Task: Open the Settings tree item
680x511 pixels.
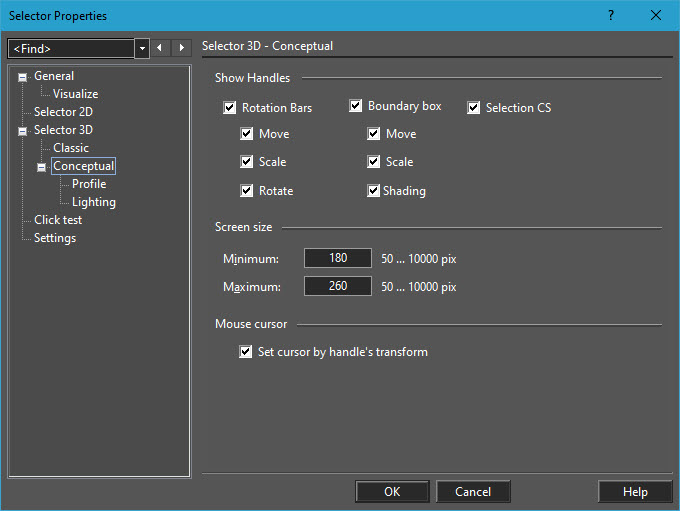Action: pyautogui.click(x=55, y=238)
